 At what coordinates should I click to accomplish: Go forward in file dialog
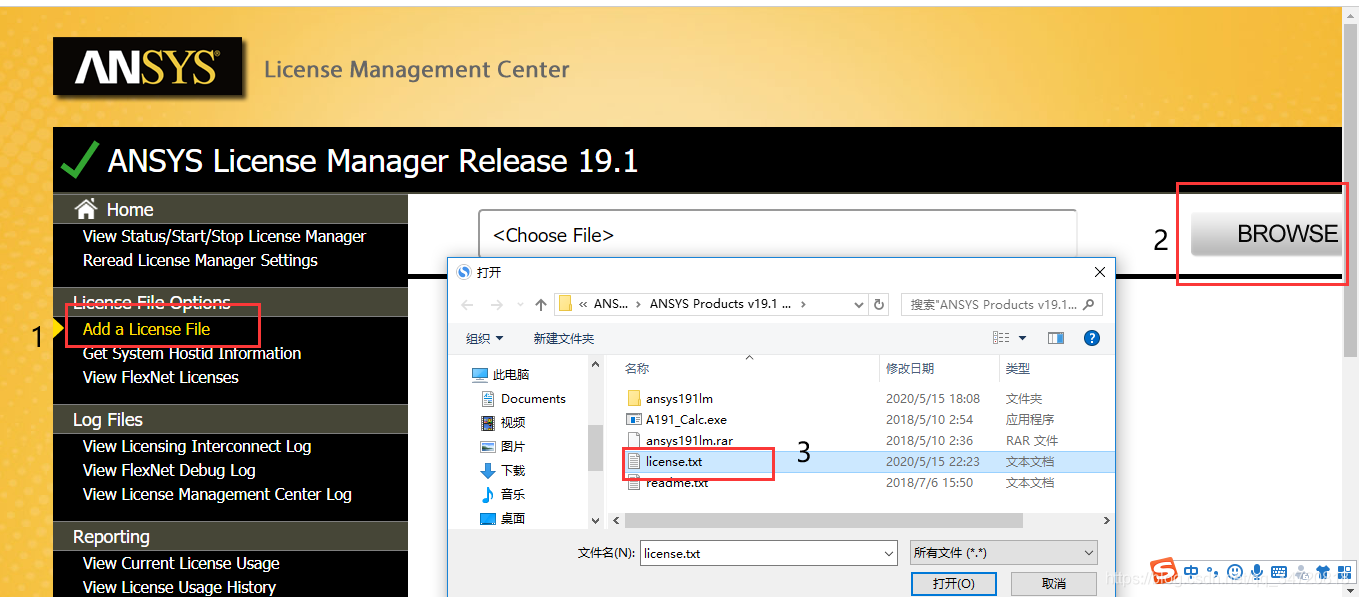(x=496, y=304)
